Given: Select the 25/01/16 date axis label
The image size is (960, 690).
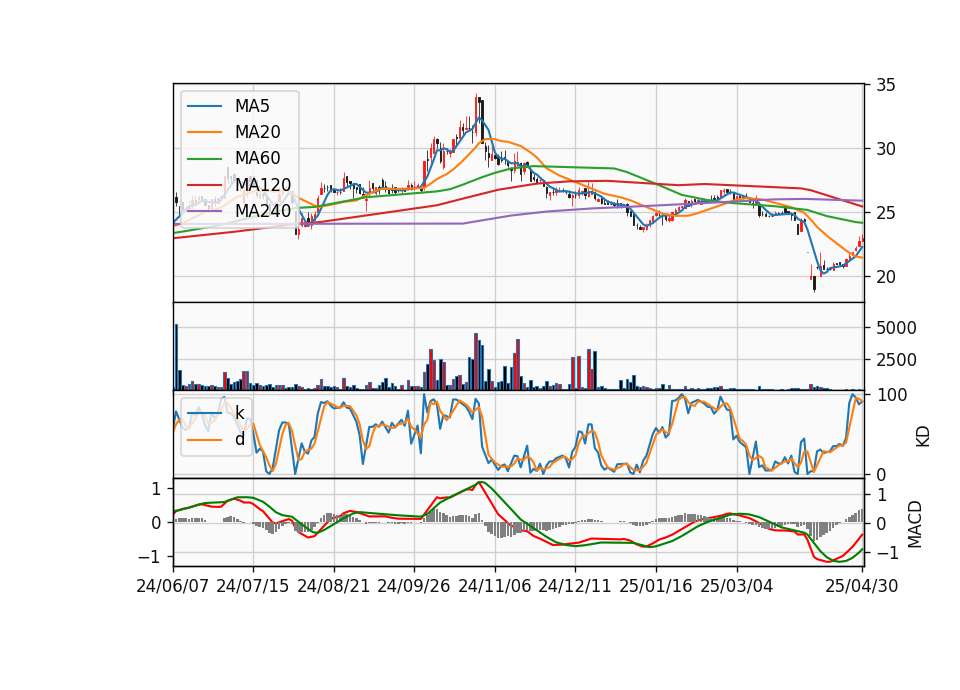Looking at the screenshot, I should [x=656, y=586].
